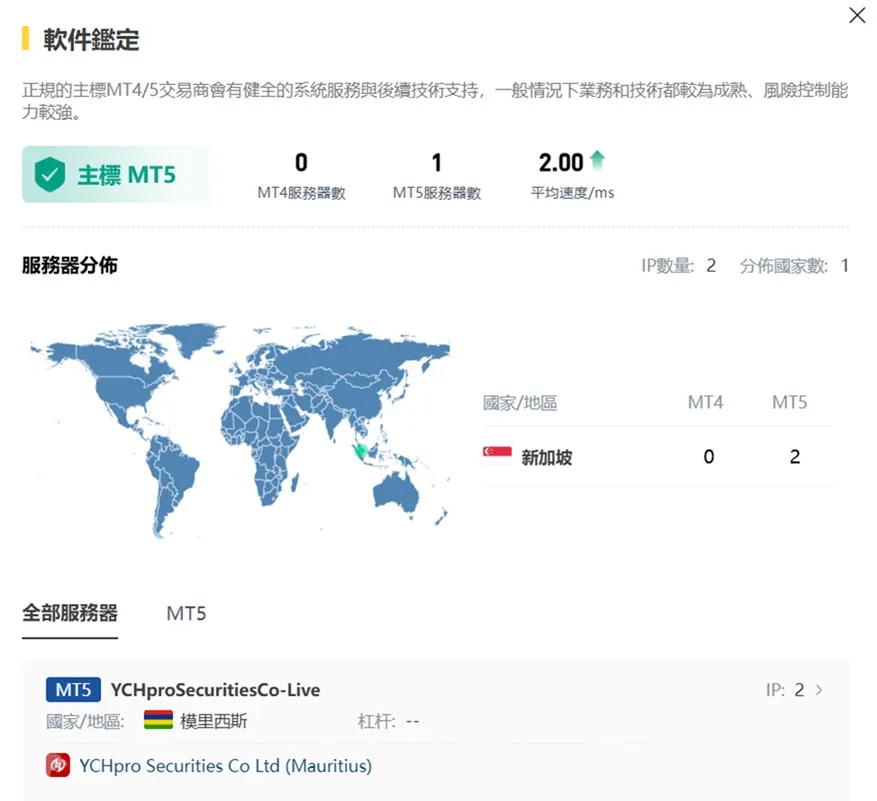Screen dimensions: 877x801
Task: Click the 新加坡 country row label
Action: click(546, 458)
